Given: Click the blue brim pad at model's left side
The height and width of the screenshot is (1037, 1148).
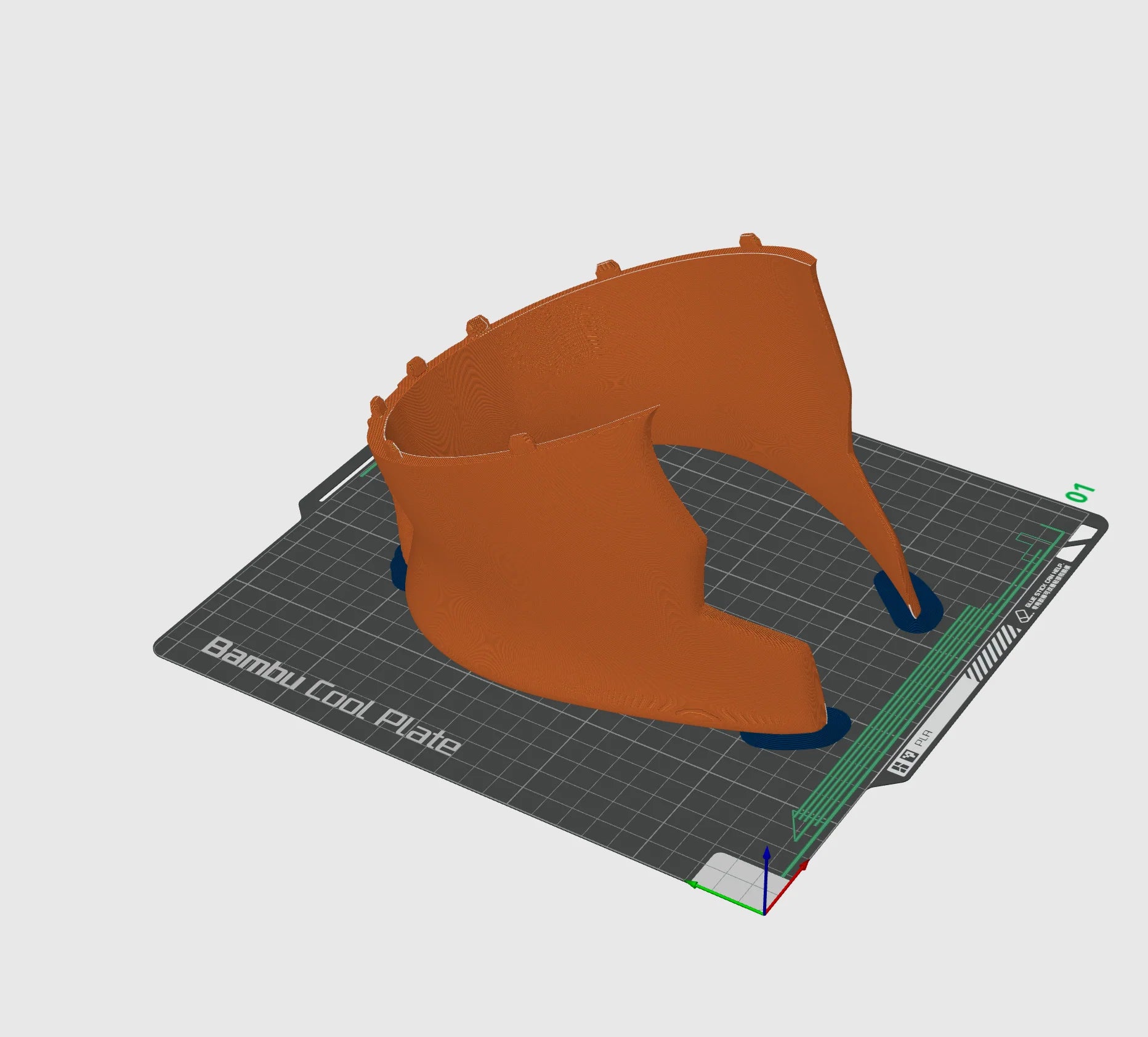Looking at the screenshot, I should (x=398, y=568).
